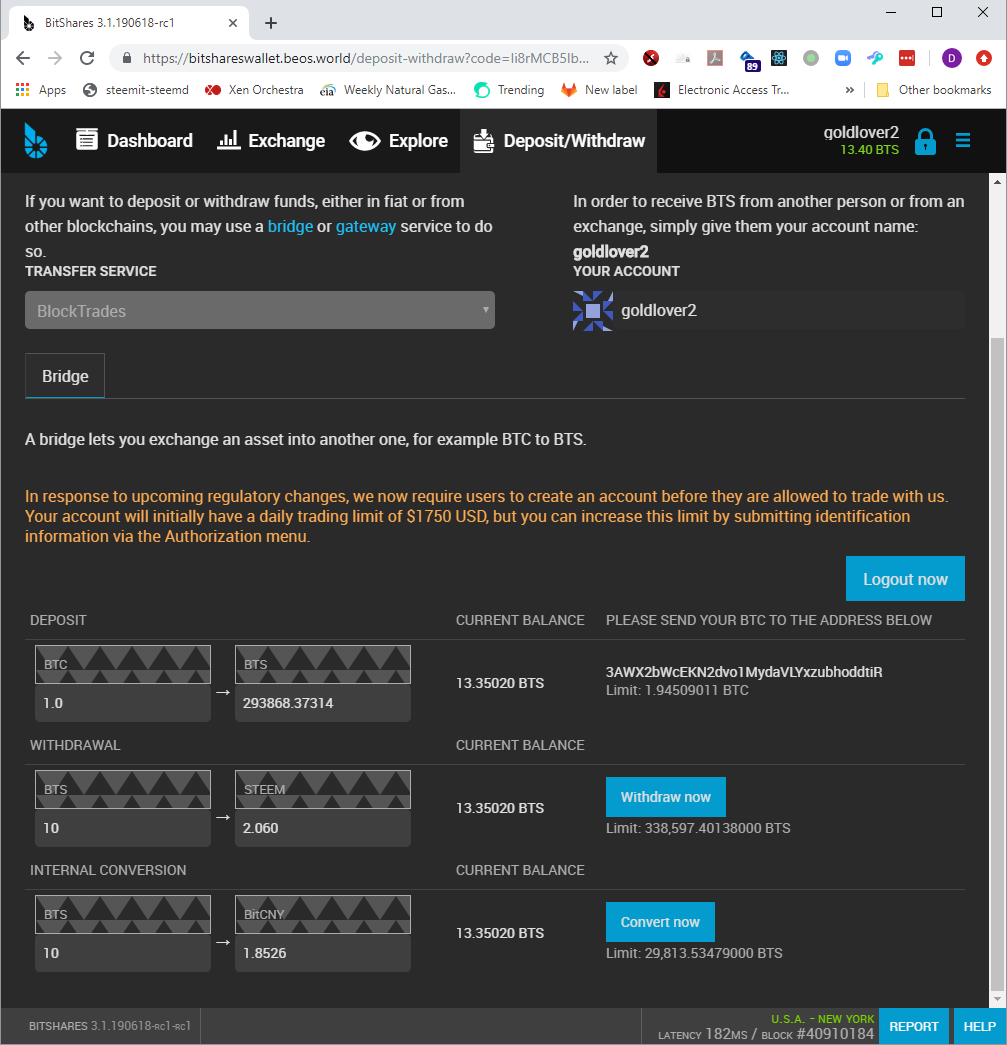Click the green circle extension icon

click(810, 58)
